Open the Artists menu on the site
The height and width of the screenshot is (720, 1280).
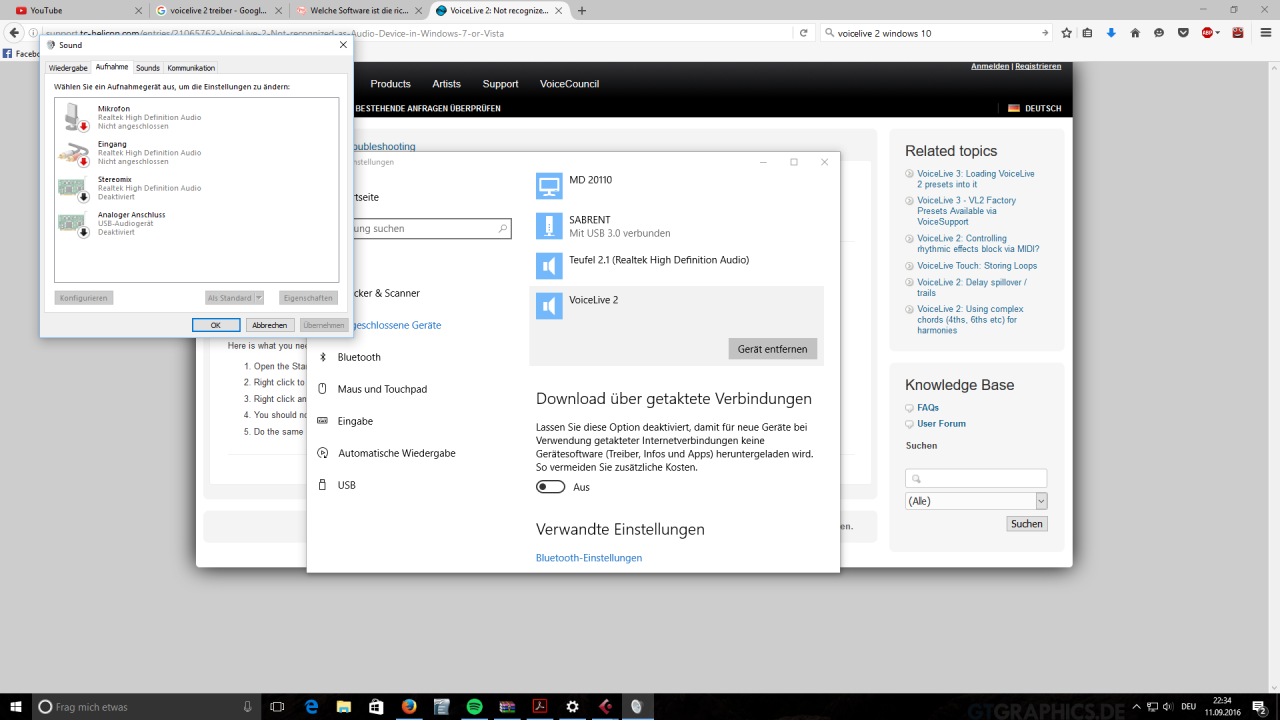446,84
